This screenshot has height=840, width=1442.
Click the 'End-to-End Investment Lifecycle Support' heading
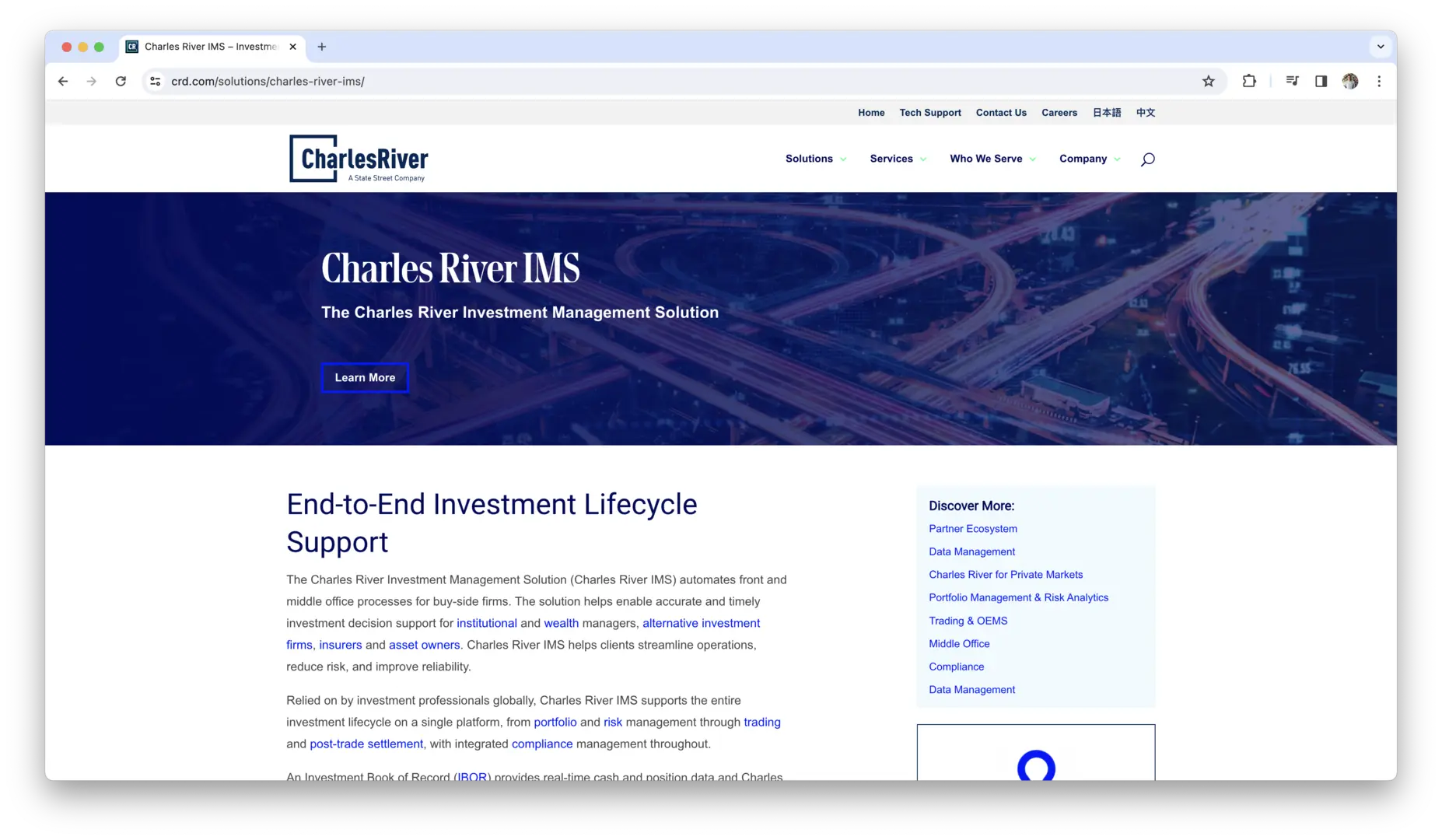click(492, 523)
